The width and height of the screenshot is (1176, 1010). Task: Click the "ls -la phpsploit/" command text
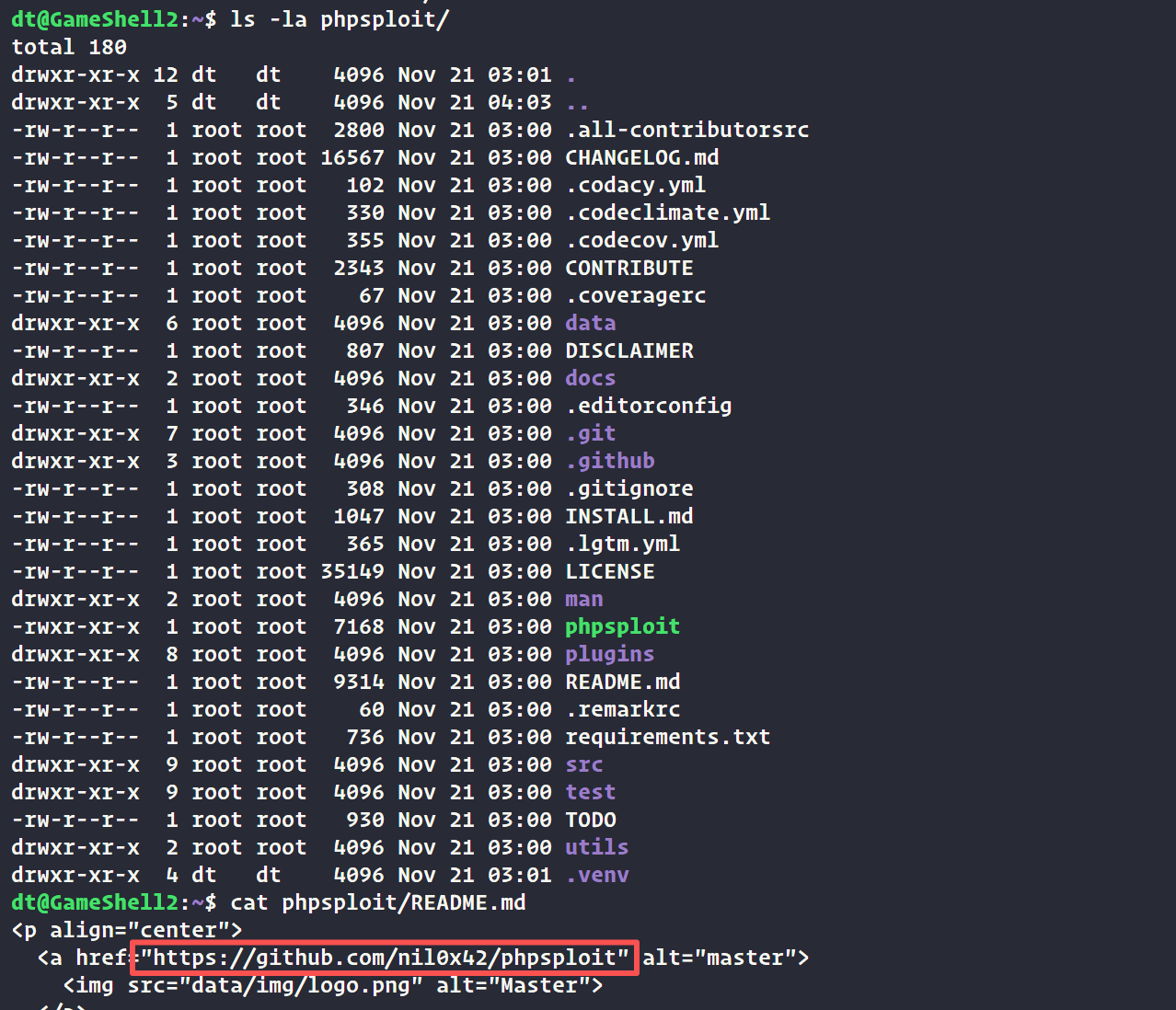coord(339,19)
